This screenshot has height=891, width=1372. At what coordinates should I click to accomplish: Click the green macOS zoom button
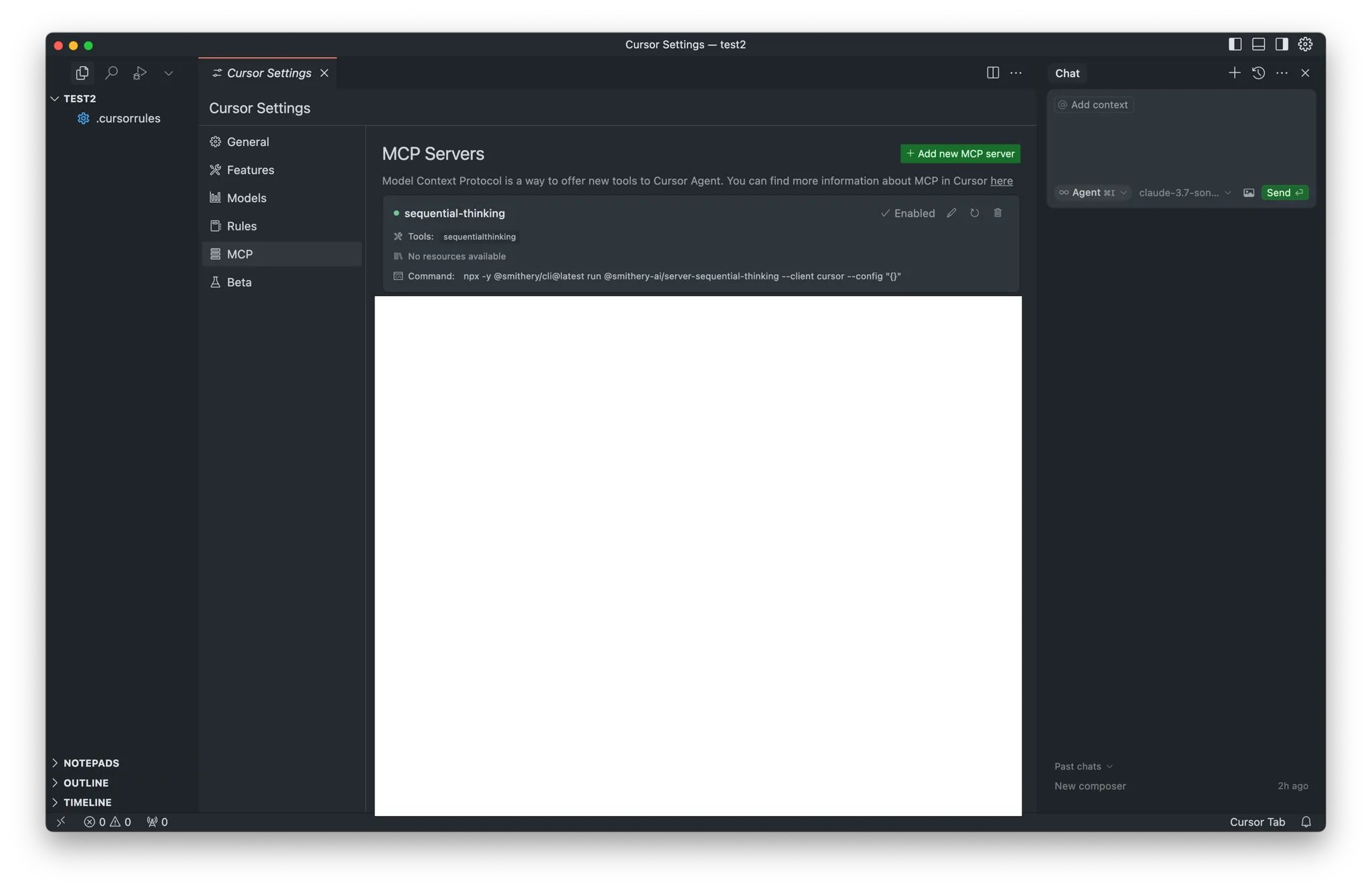pos(88,46)
